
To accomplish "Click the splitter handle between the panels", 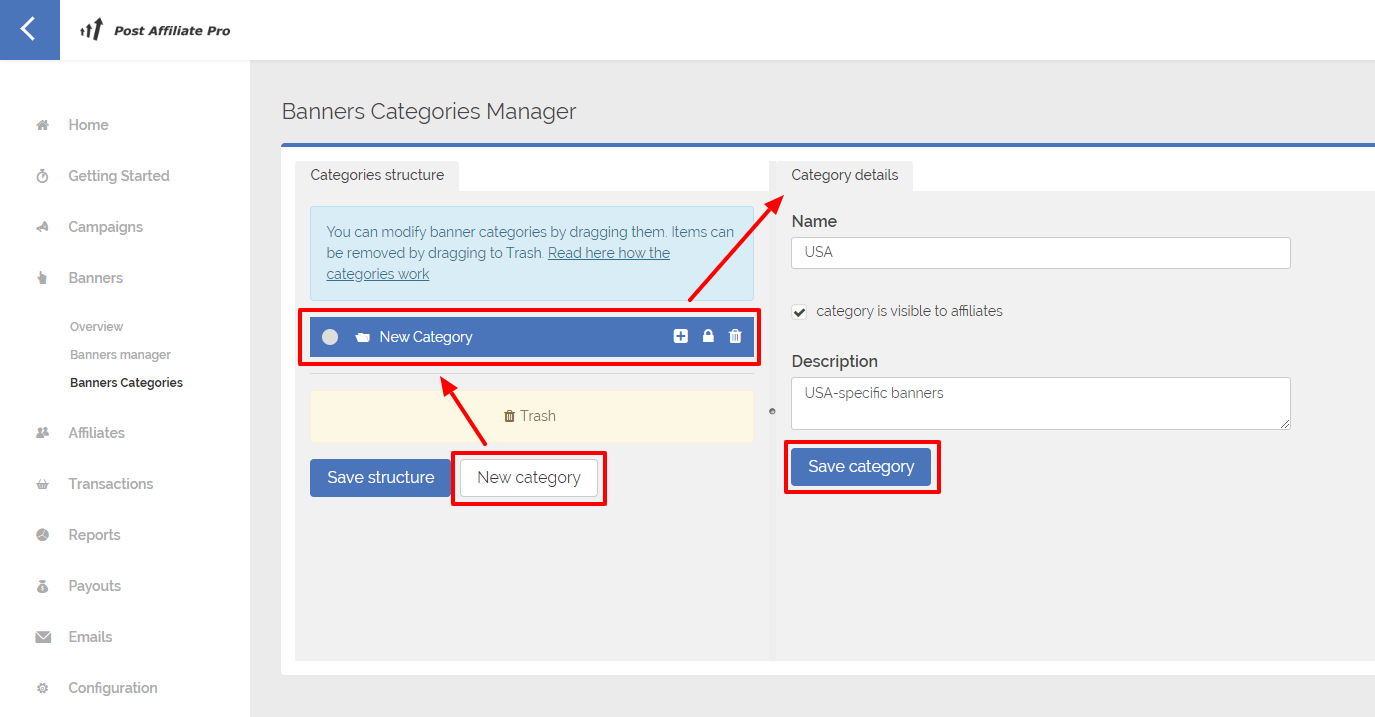I will (771, 411).
